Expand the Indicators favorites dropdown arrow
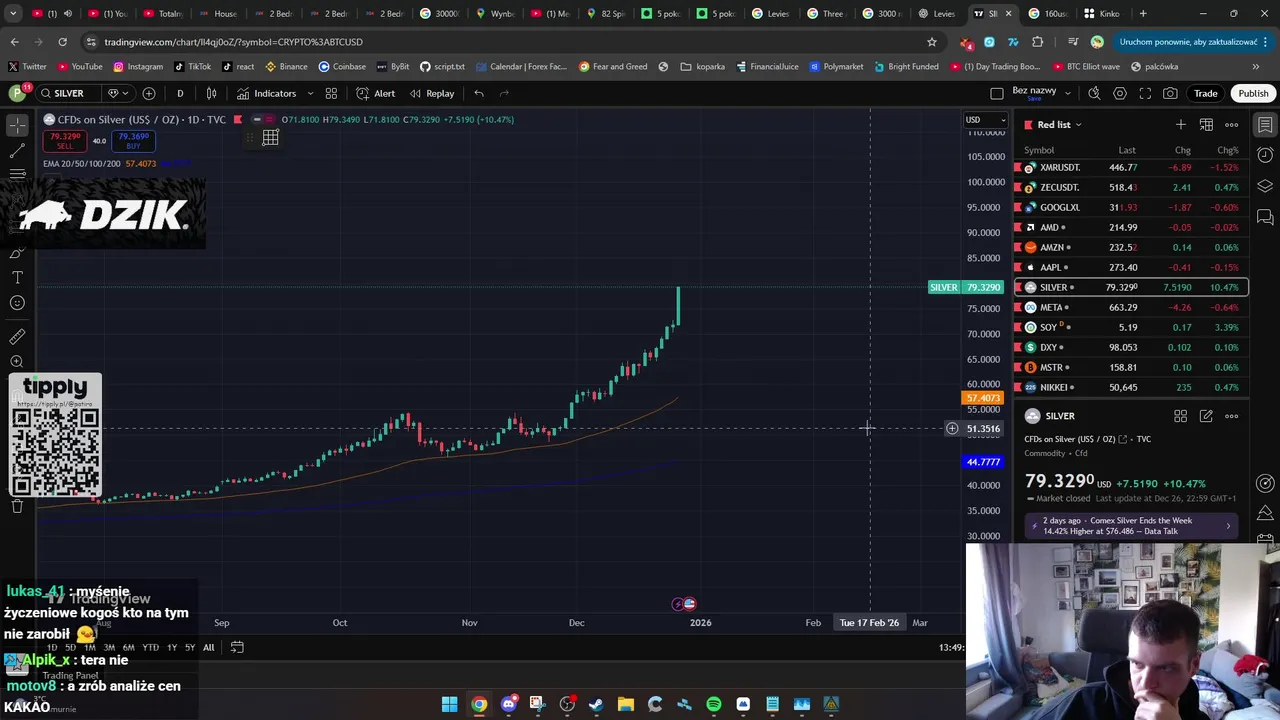 click(x=310, y=93)
